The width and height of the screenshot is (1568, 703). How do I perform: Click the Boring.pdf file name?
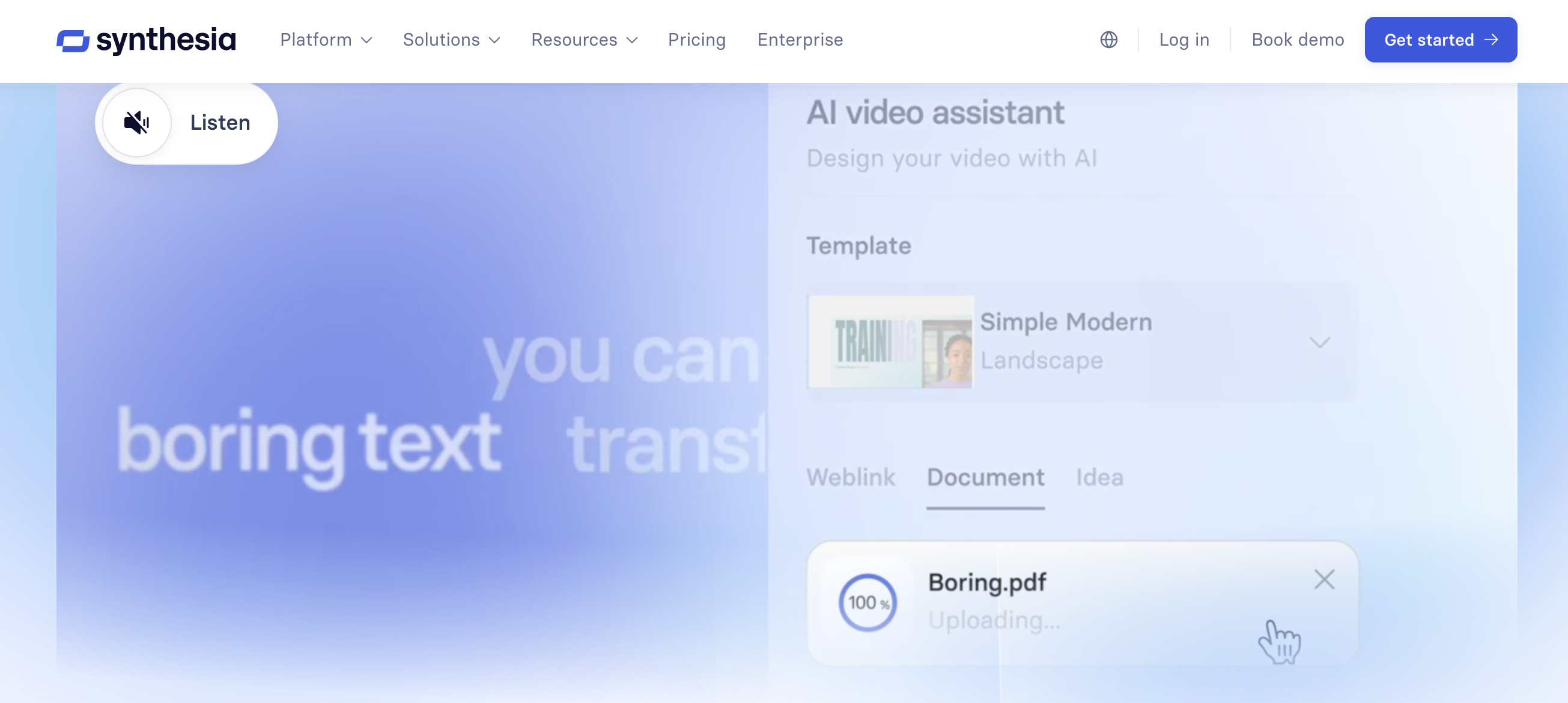click(x=986, y=582)
